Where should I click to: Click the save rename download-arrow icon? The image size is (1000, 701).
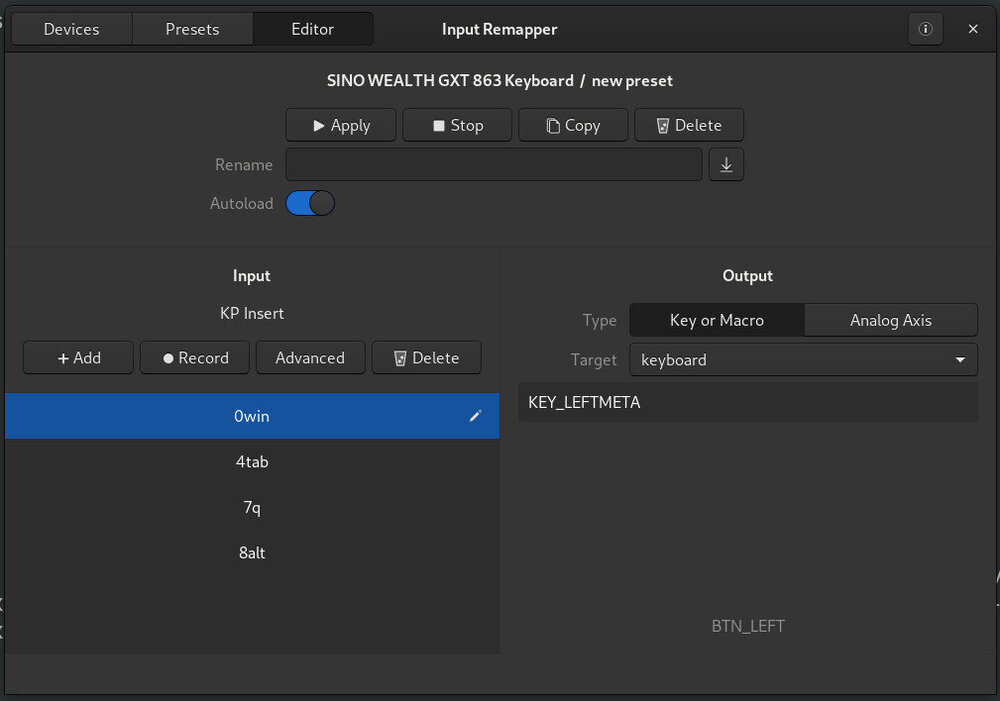(726, 165)
